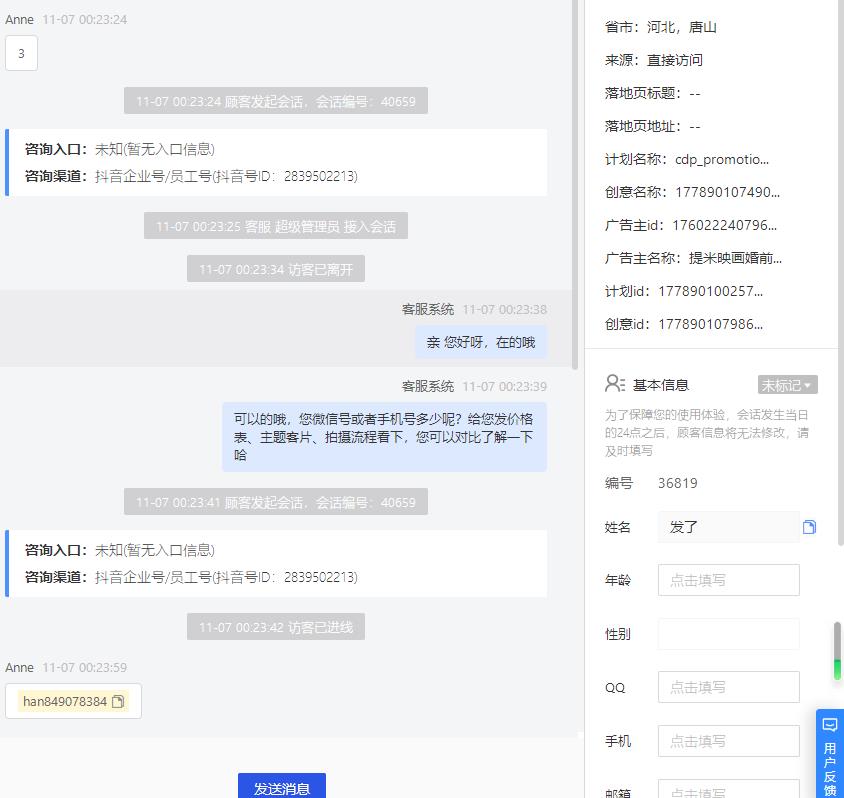Click the 发送消息 button

tap(282, 786)
